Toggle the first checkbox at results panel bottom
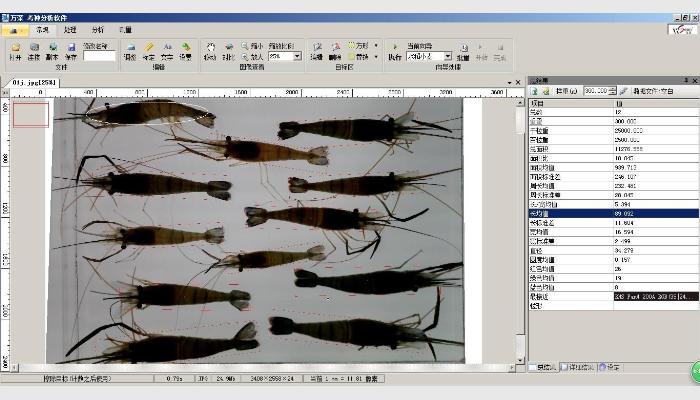 (533, 368)
